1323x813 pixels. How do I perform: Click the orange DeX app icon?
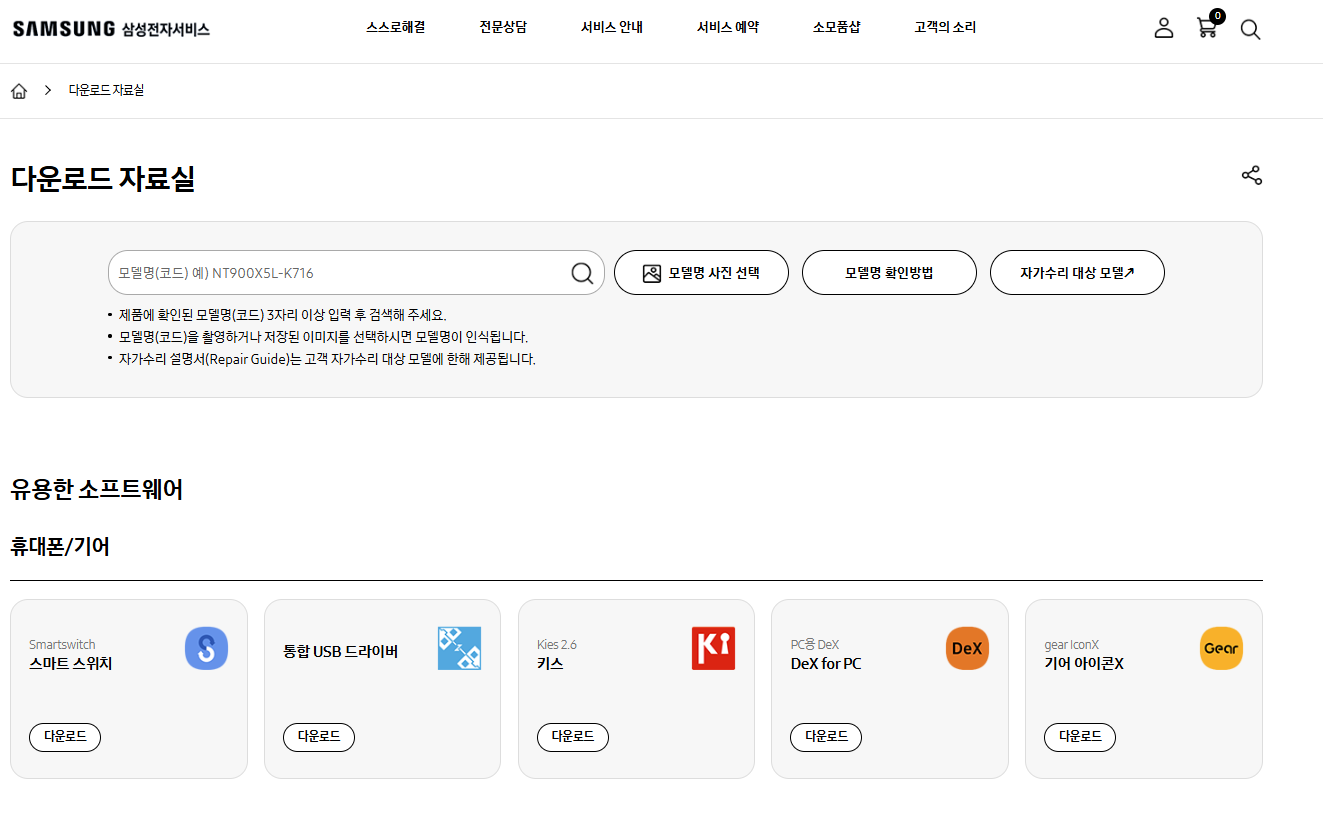[x=967, y=648]
